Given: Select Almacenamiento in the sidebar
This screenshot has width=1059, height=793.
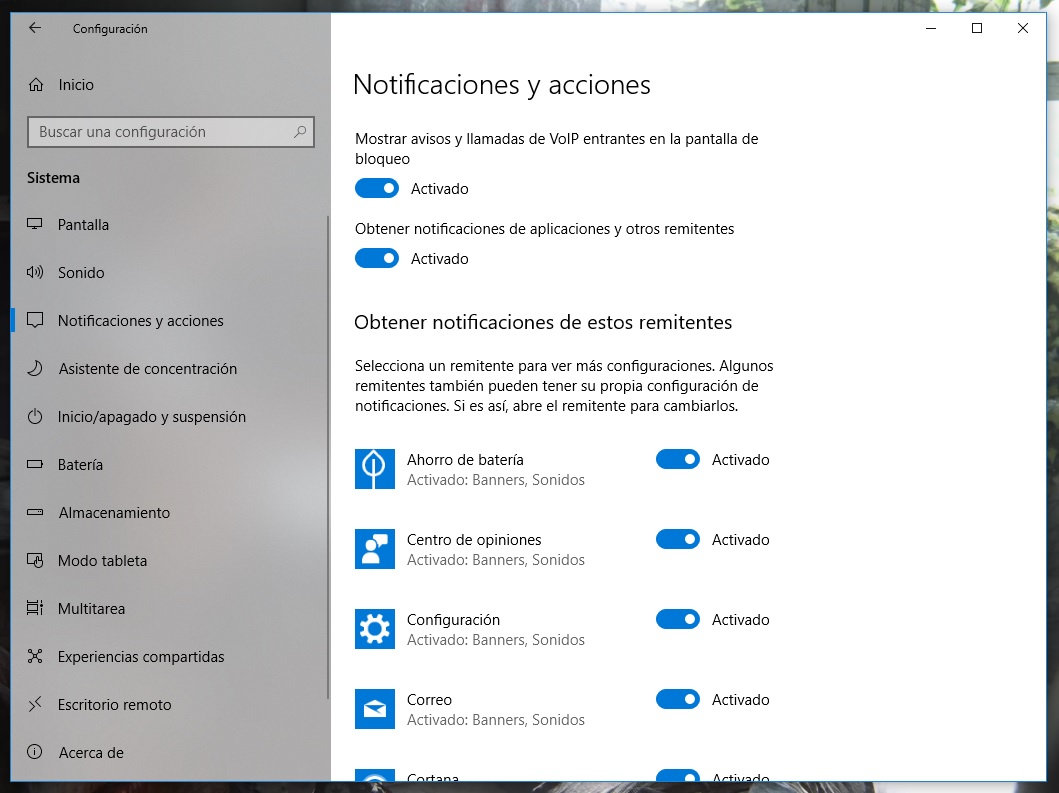Looking at the screenshot, I should tap(114, 513).
